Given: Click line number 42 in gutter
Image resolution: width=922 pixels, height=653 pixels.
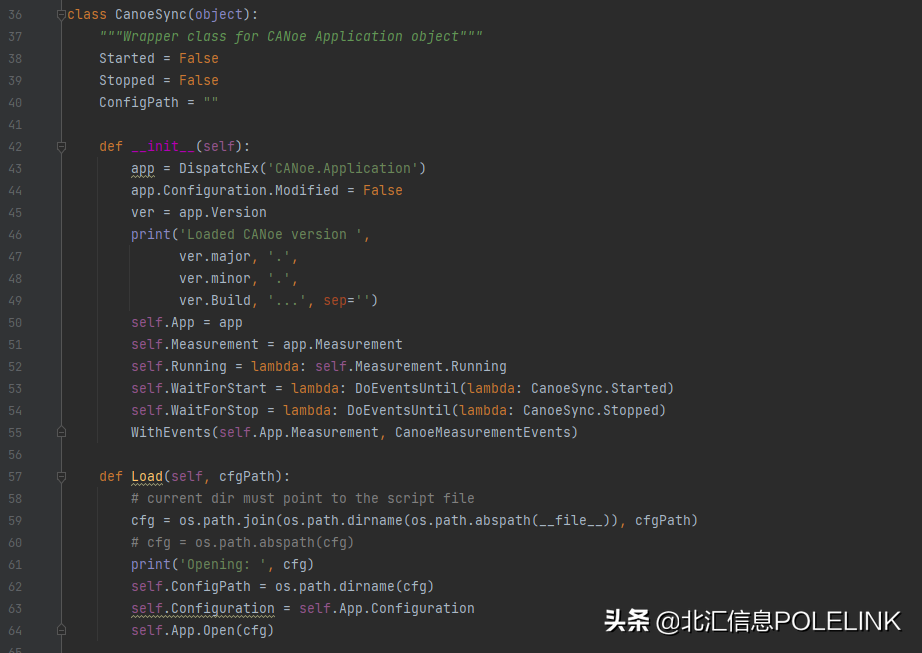Looking at the screenshot, I should point(15,147).
